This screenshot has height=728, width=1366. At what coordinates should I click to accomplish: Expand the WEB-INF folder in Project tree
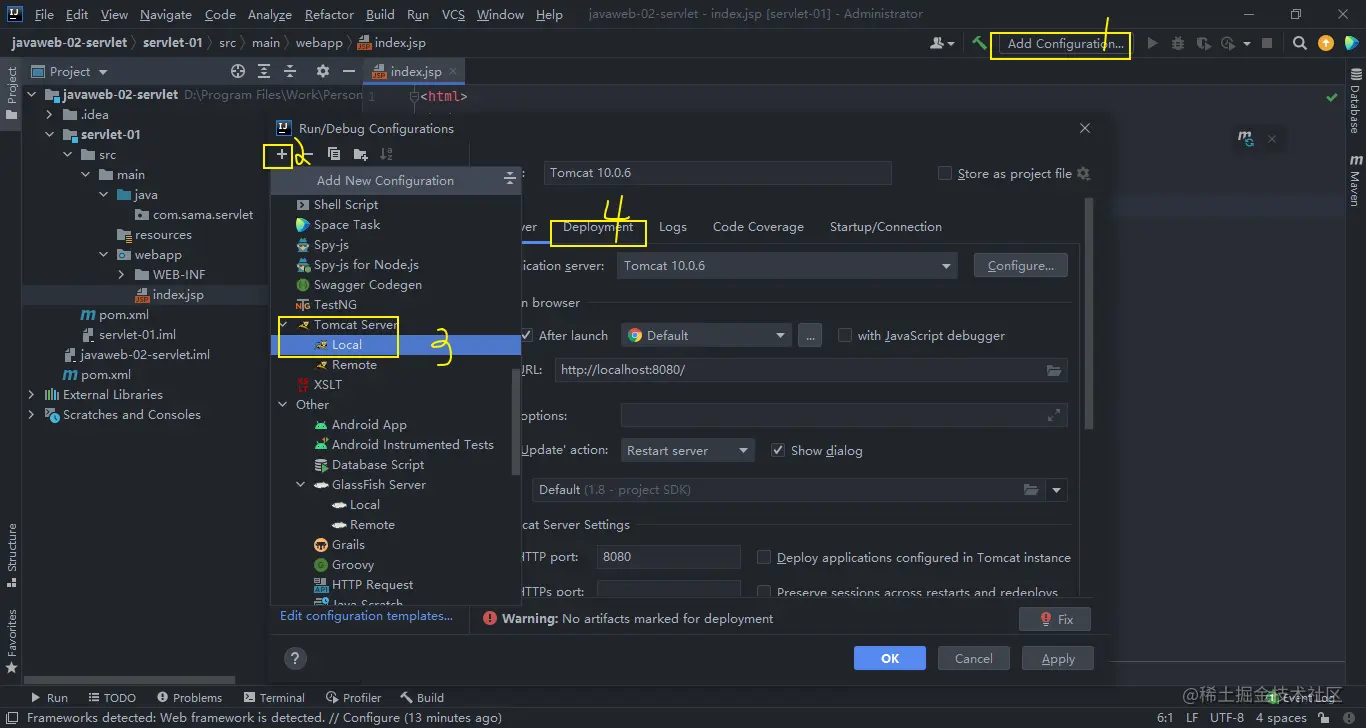(122, 275)
